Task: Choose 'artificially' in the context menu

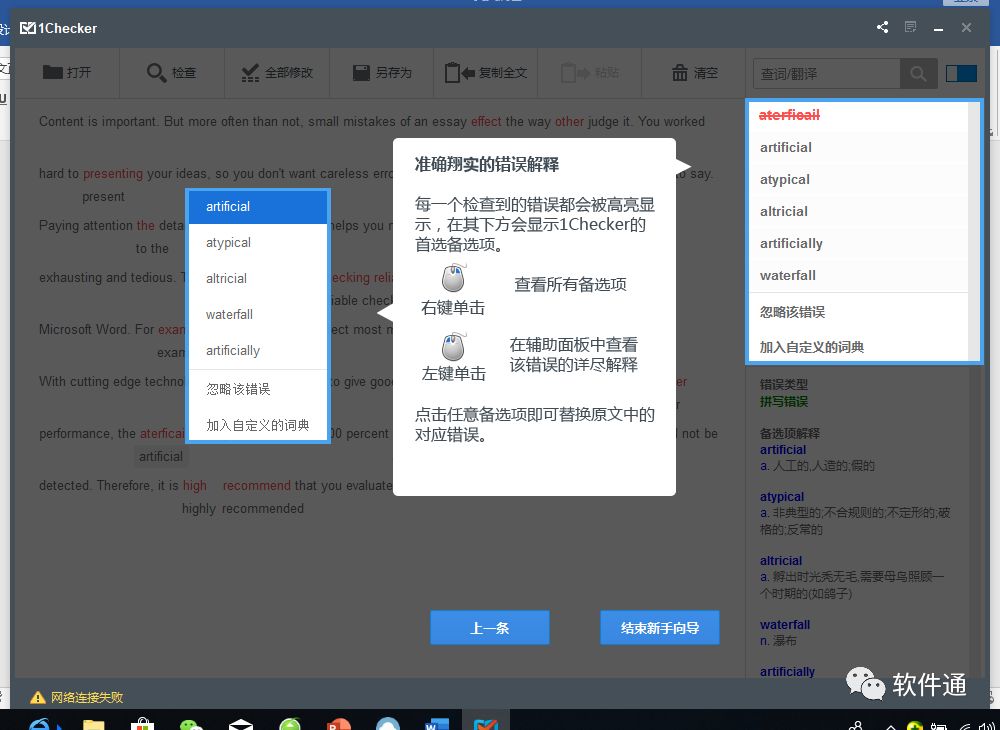Action: point(258,351)
